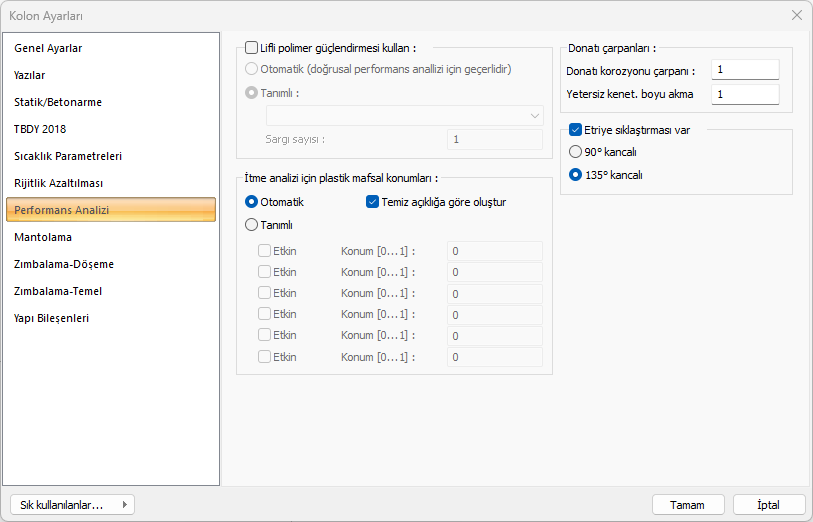This screenshot has width=813, height=522.
Task: Go to Mantolama settings page
Action: (x=43, y=237)
